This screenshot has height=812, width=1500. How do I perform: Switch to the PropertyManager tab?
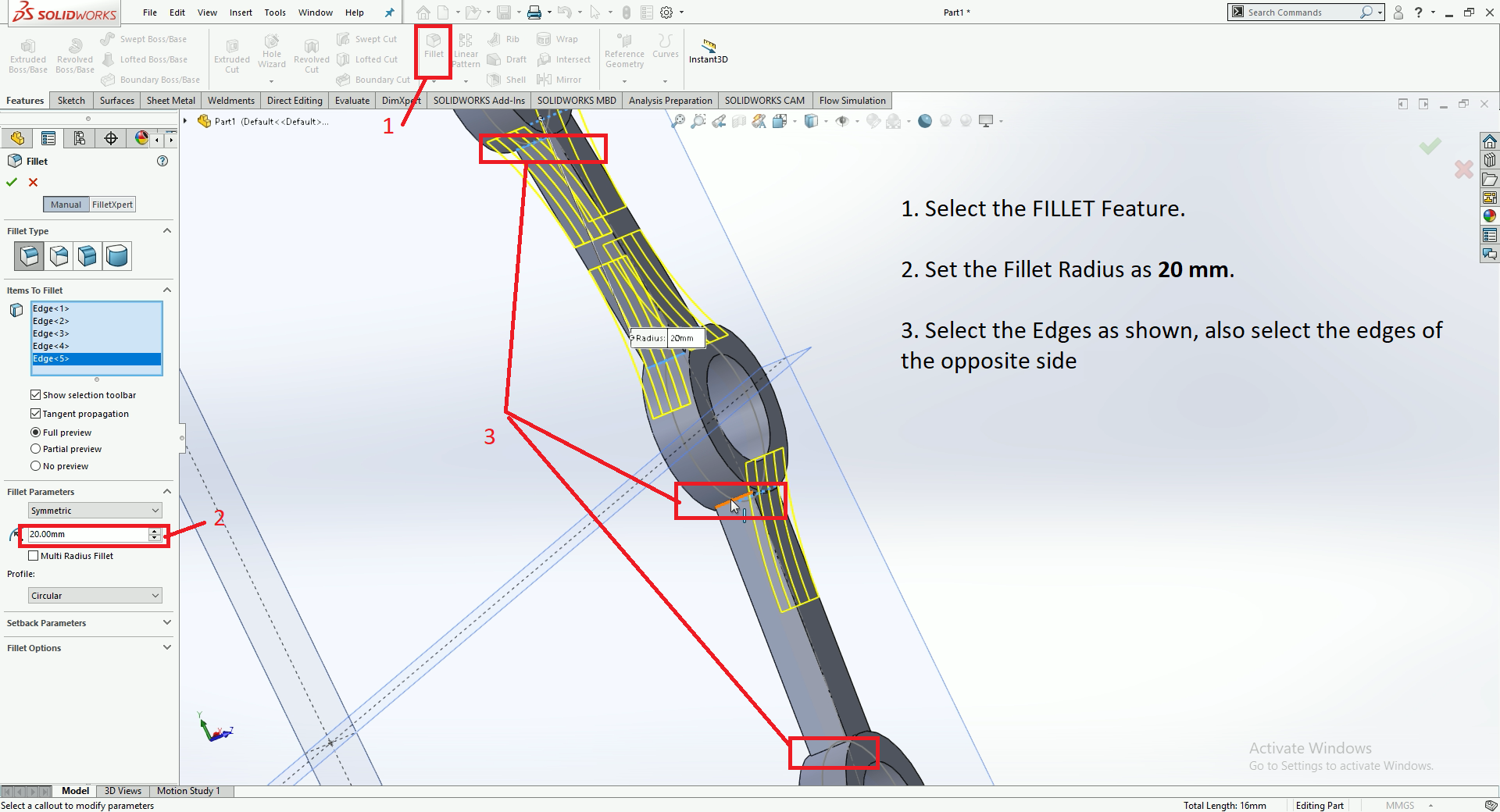(48, 138)
